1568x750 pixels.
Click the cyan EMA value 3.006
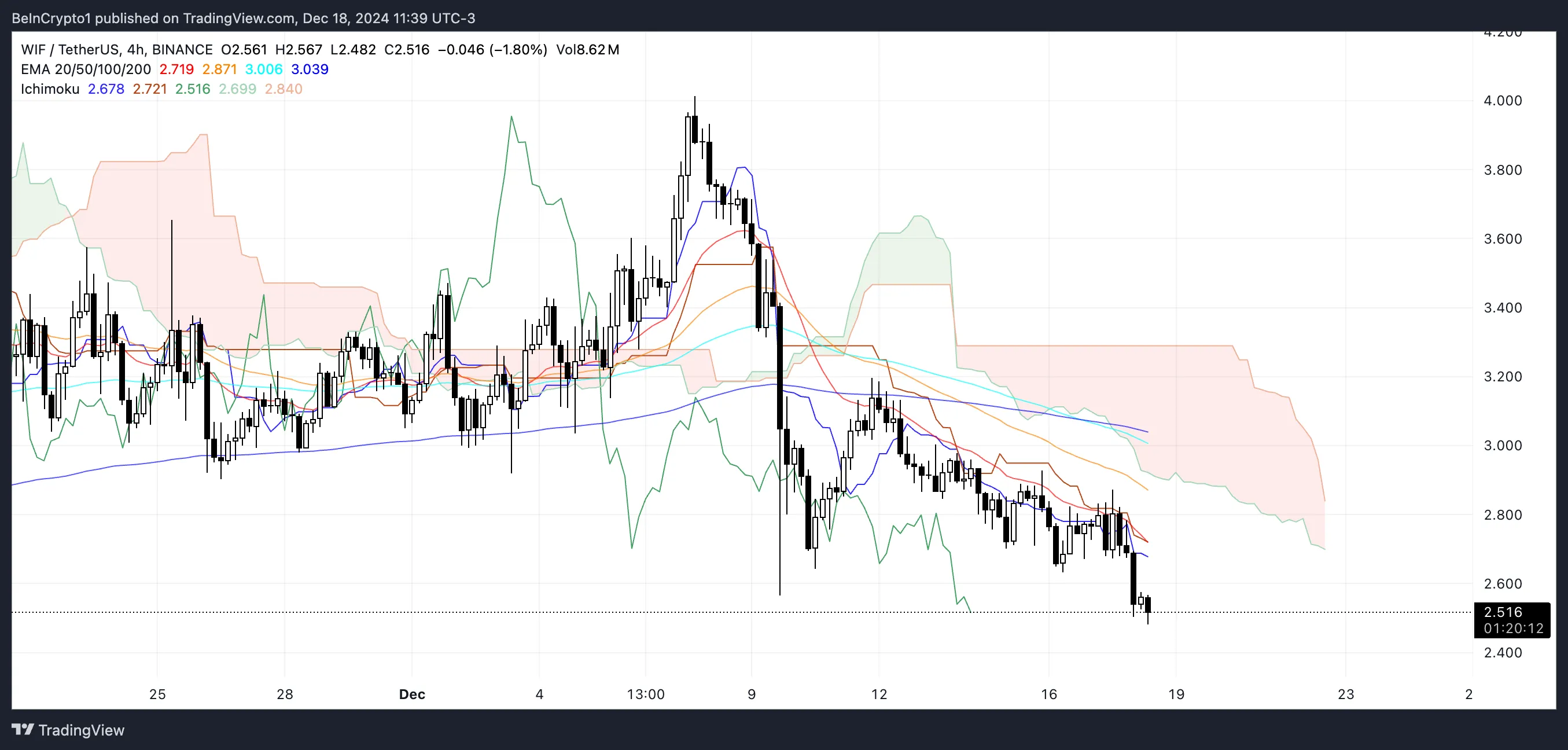tap(263, 69)
